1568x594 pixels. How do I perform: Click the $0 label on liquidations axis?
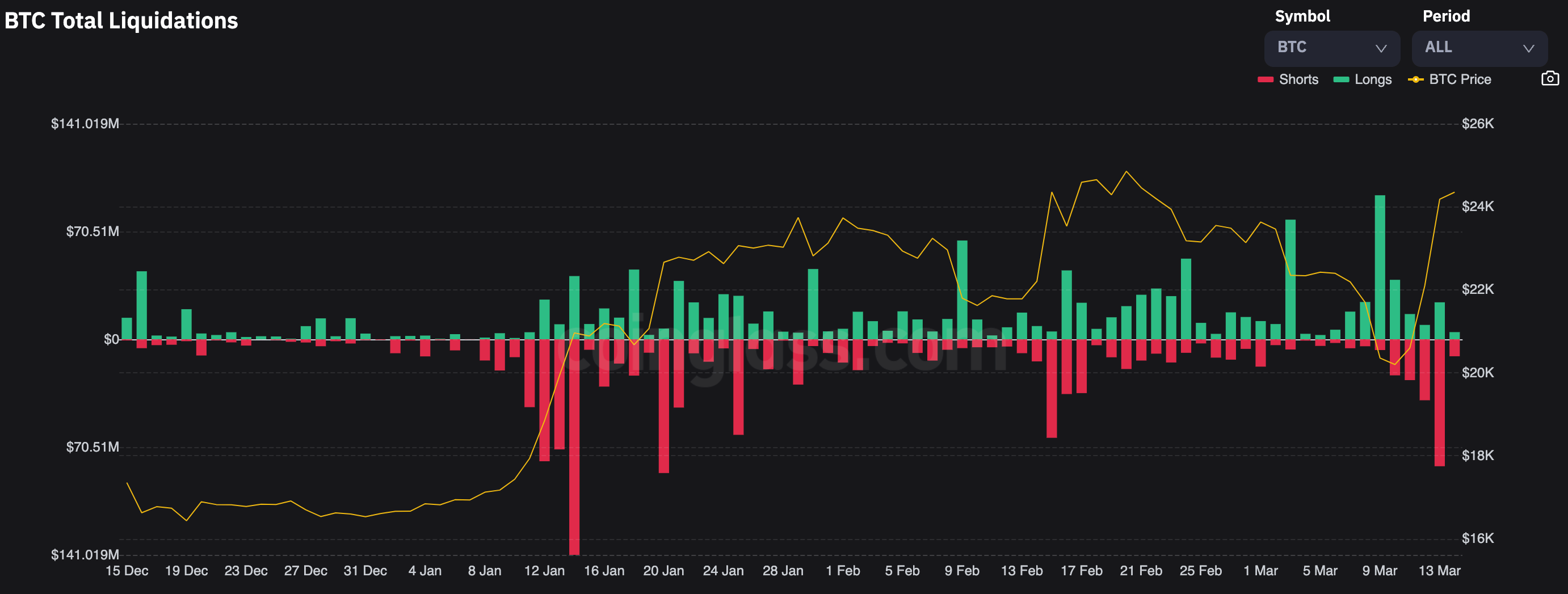click(111, 340)
